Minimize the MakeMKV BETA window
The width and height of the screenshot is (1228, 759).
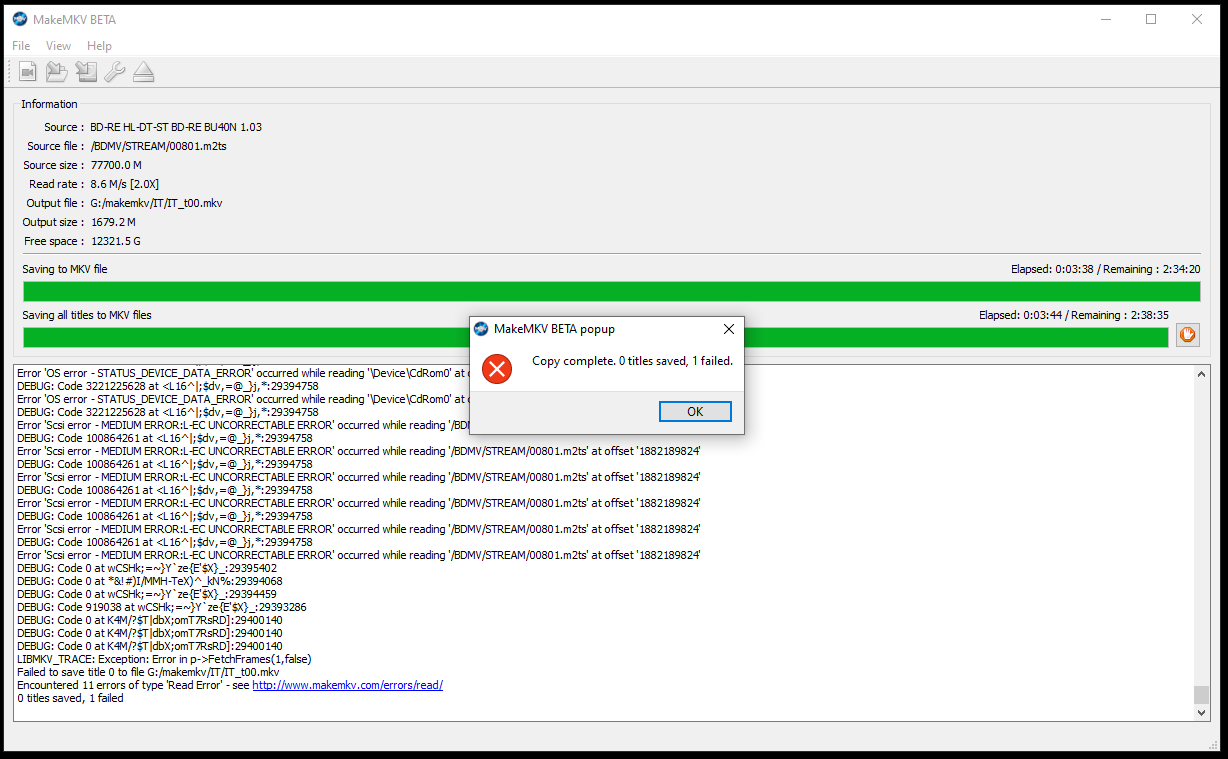(1106, 19)
